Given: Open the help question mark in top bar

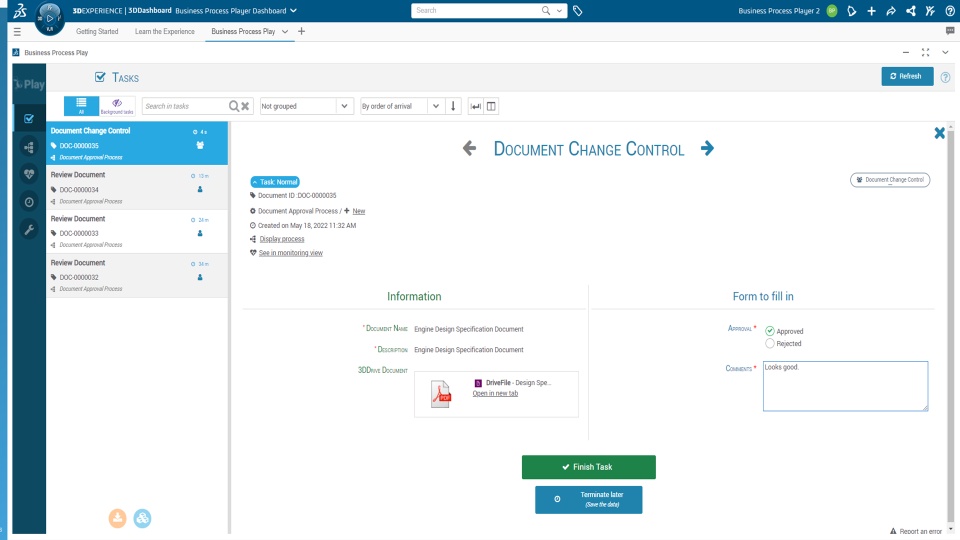Looking at the screenshot, I should coord(950,10).
